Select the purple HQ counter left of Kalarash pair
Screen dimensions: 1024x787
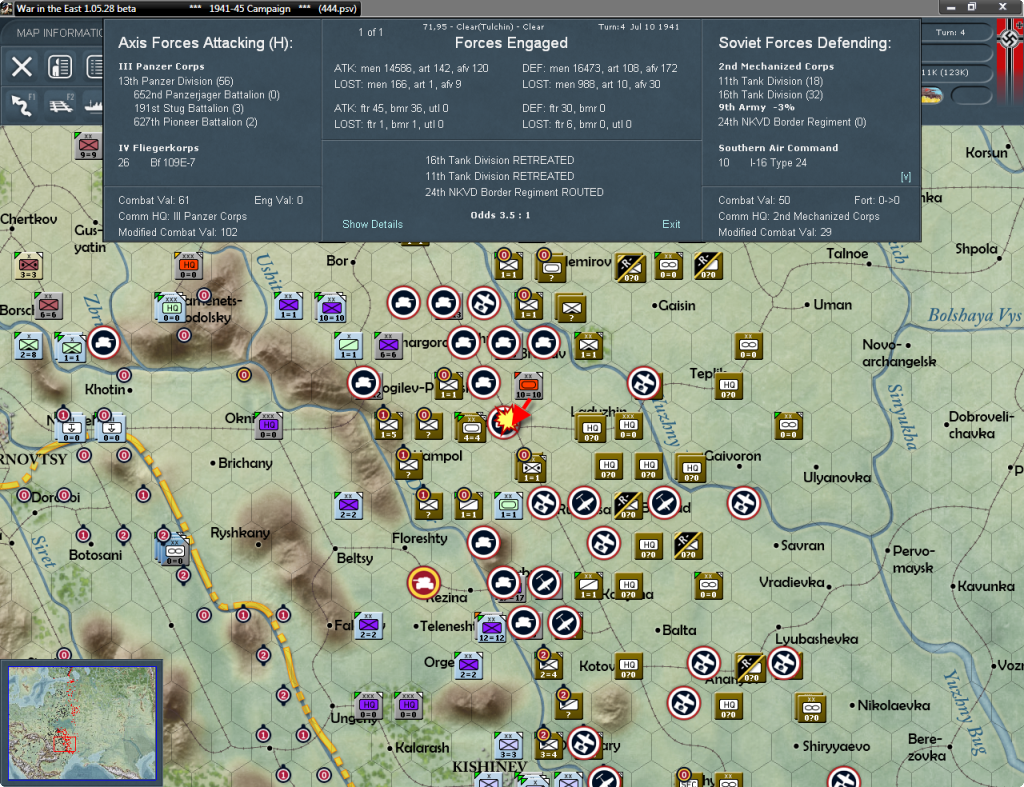point(368,706)
